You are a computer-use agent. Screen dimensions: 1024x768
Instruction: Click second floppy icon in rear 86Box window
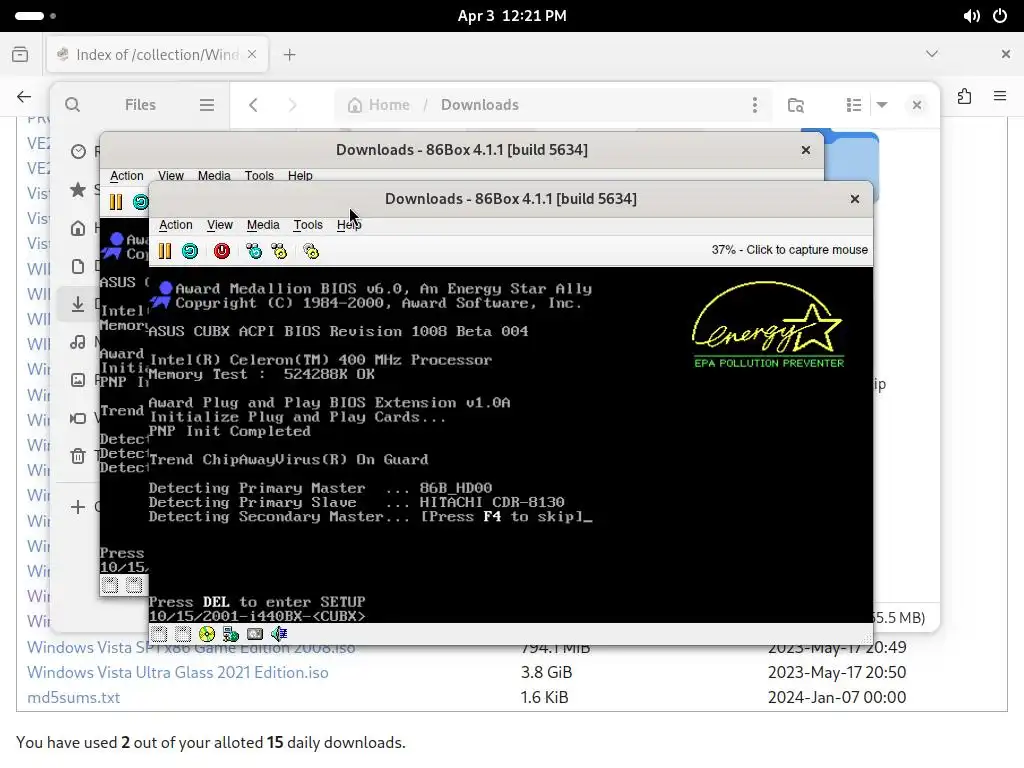point(134,584)
